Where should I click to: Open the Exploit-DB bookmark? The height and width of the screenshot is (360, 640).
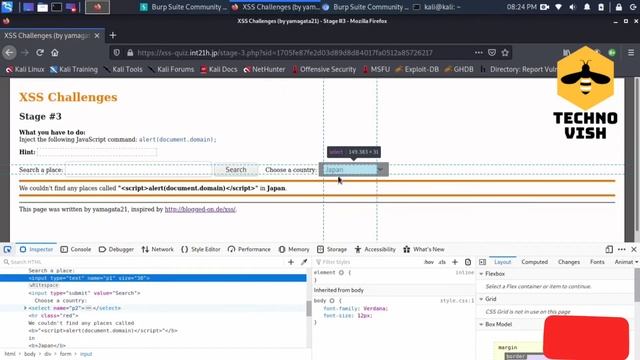click(417, 69)
